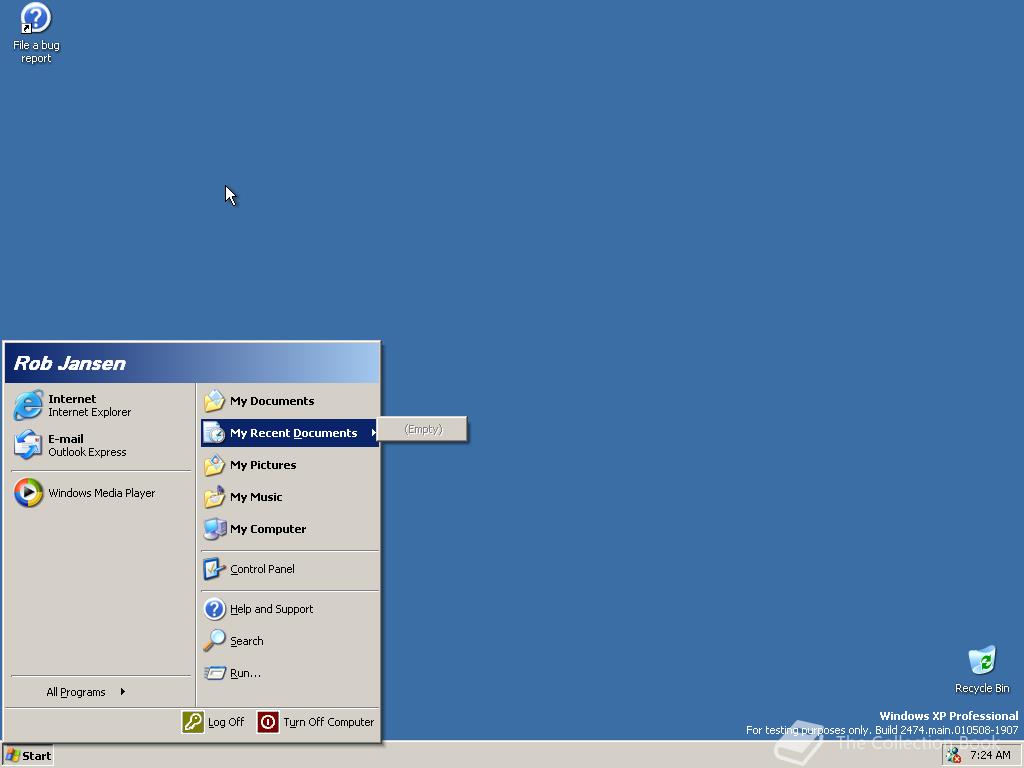Click the Search magnifying glass icon
This screenshot has height=768, width=1024.
pyautogui.click(x=214, y=641)
